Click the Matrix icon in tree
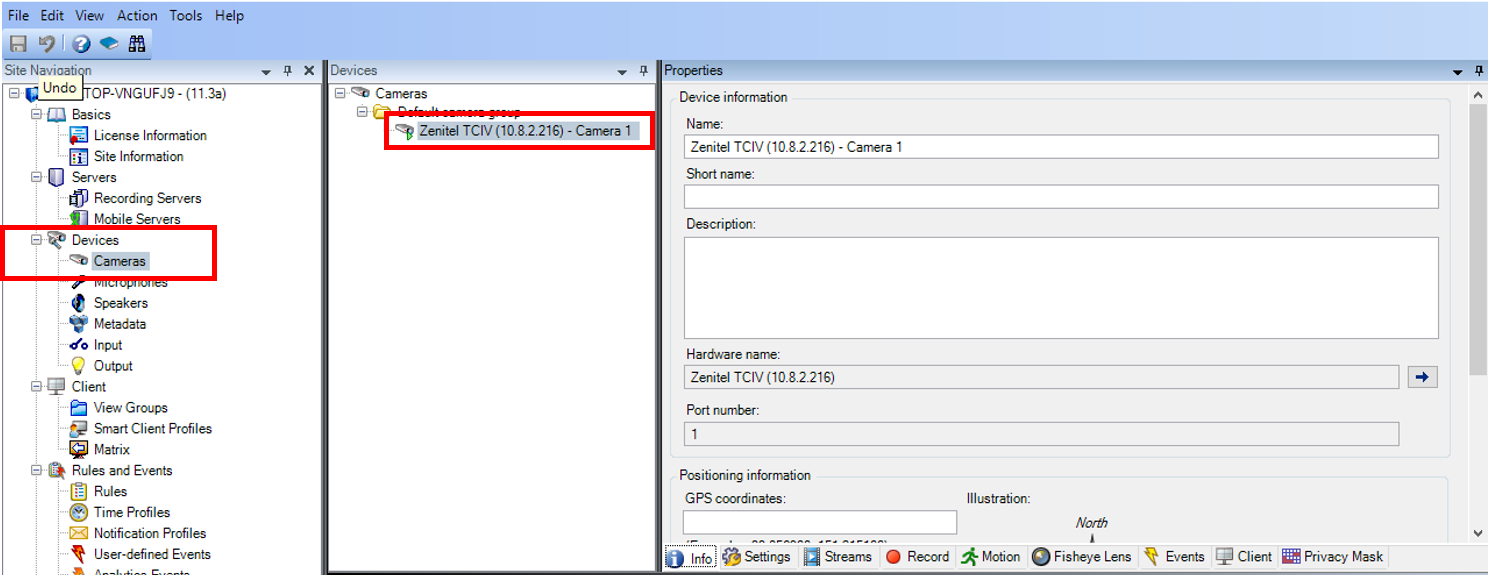 coord(78,450)
